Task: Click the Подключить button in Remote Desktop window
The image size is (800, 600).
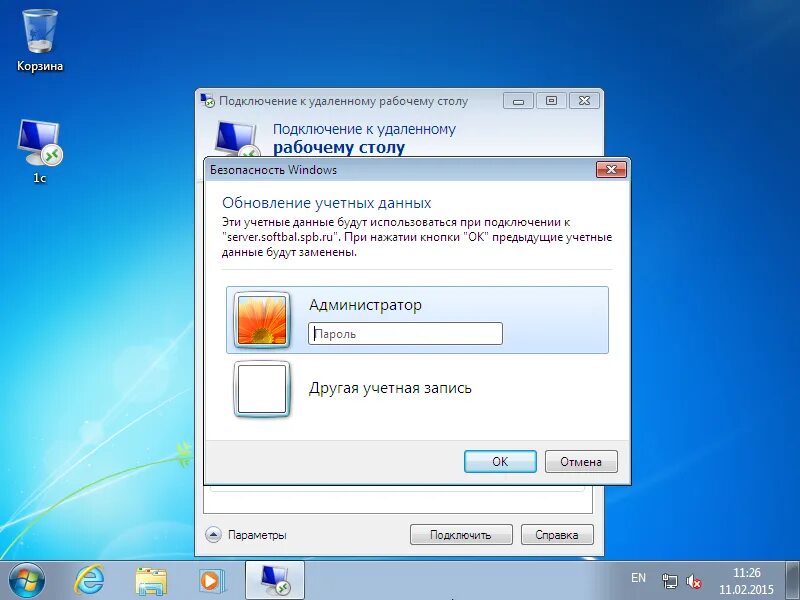Action: (x=461, y=535)
